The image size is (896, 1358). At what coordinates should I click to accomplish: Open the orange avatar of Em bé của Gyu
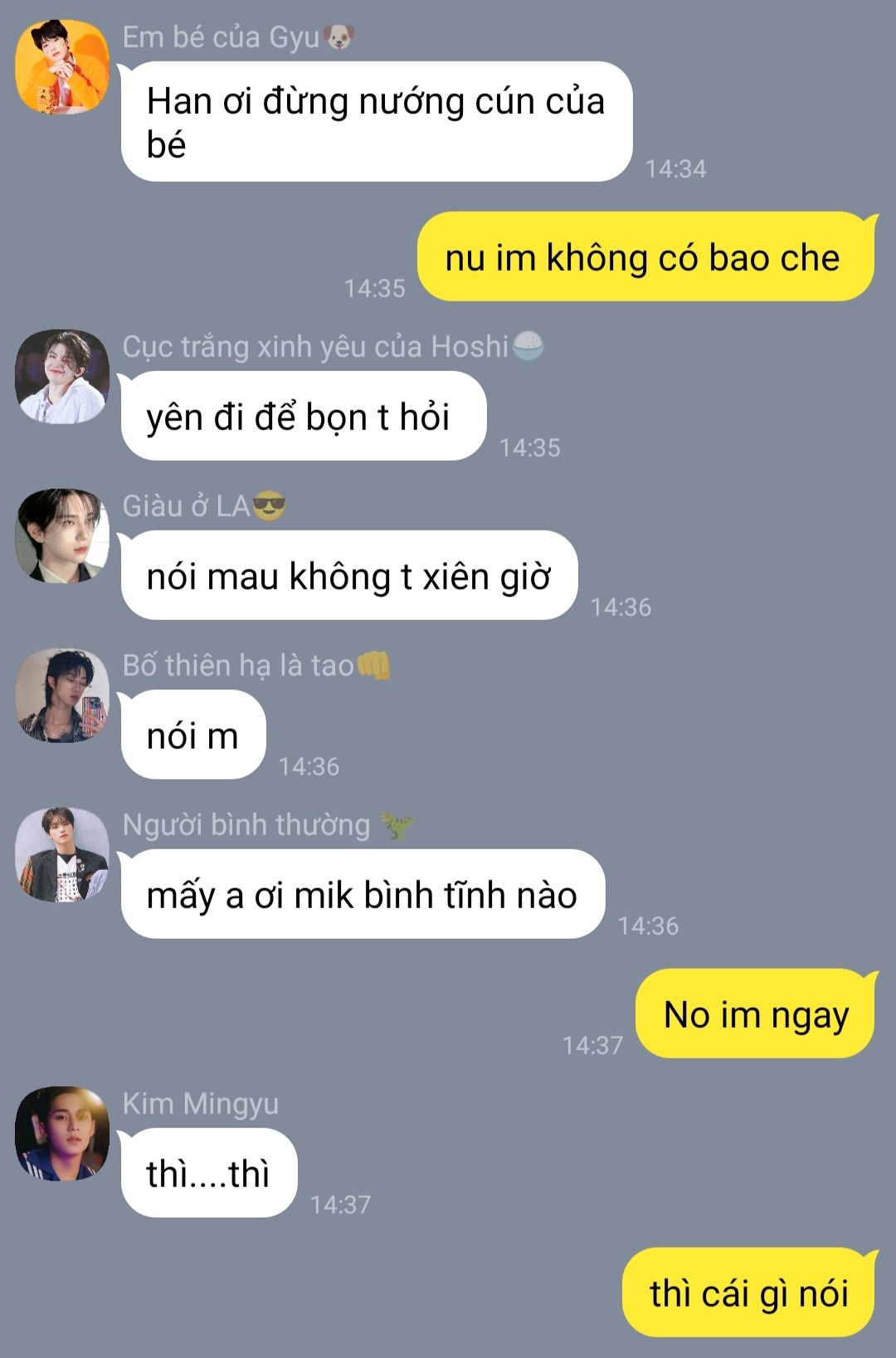pyautogui.click(x=62, y=67)
